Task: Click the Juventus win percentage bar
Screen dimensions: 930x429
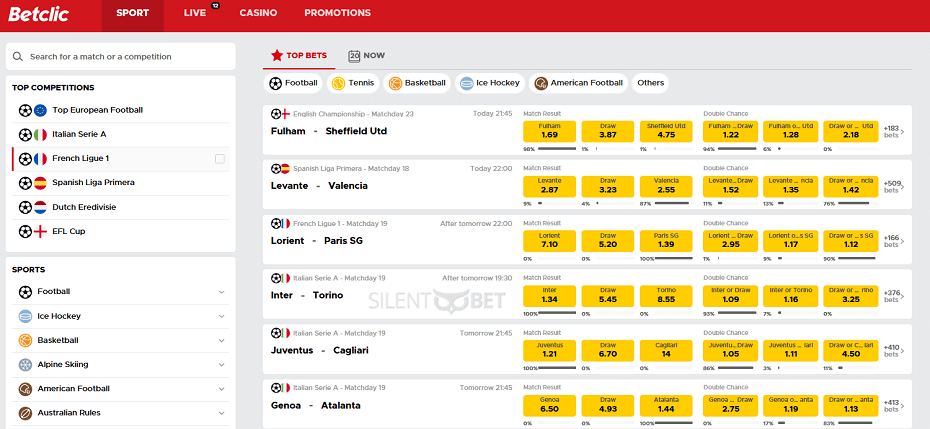Action: tap(556, 368)
